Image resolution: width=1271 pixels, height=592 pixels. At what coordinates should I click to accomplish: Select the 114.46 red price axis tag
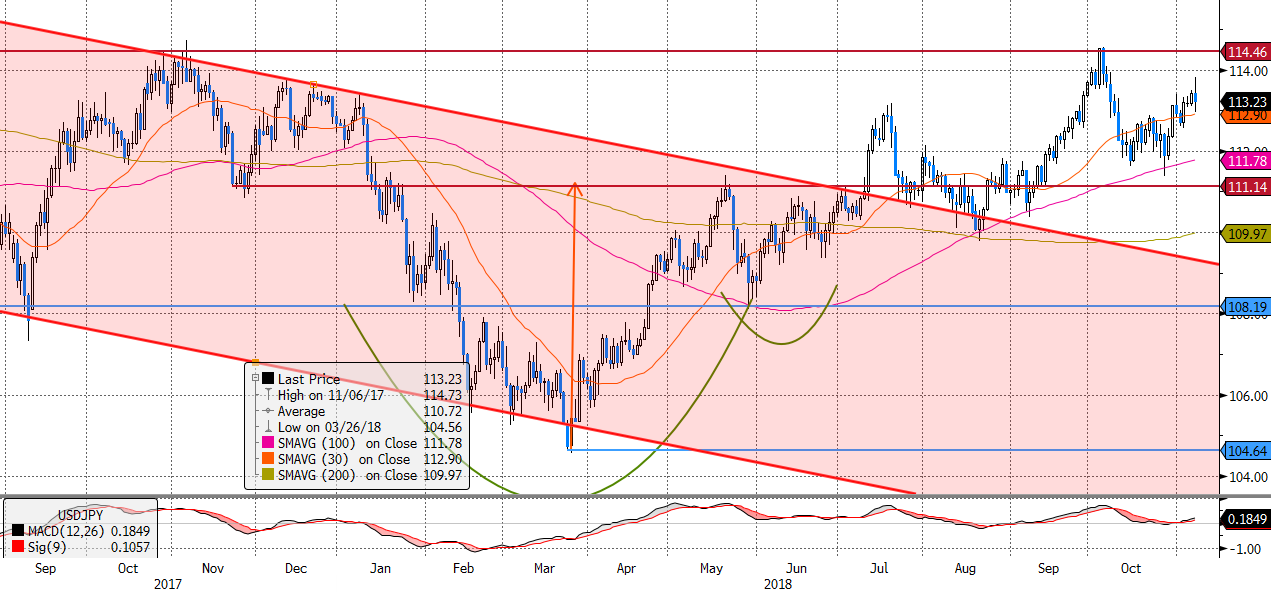[1247, 52]
